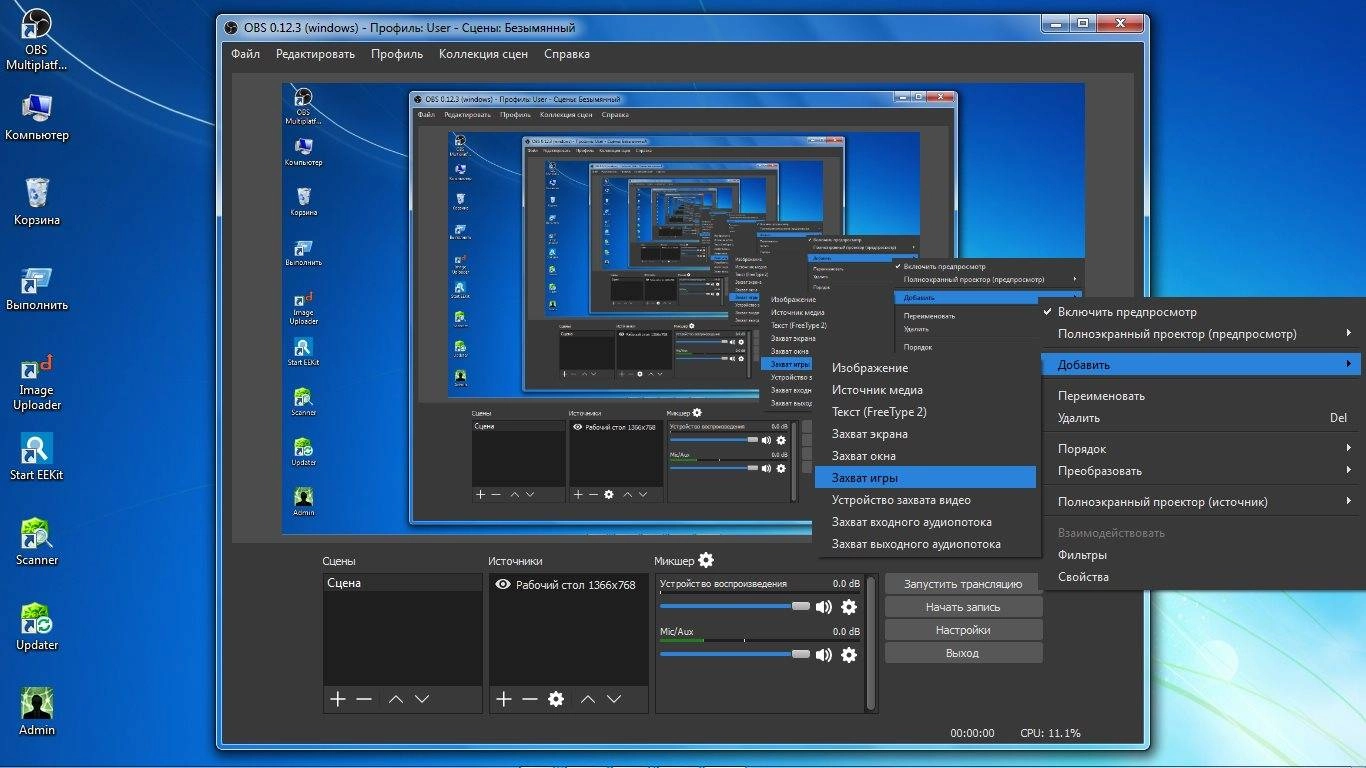
Task: Select the Start EEKit desktop icon
Action: (x=37, y=457)
